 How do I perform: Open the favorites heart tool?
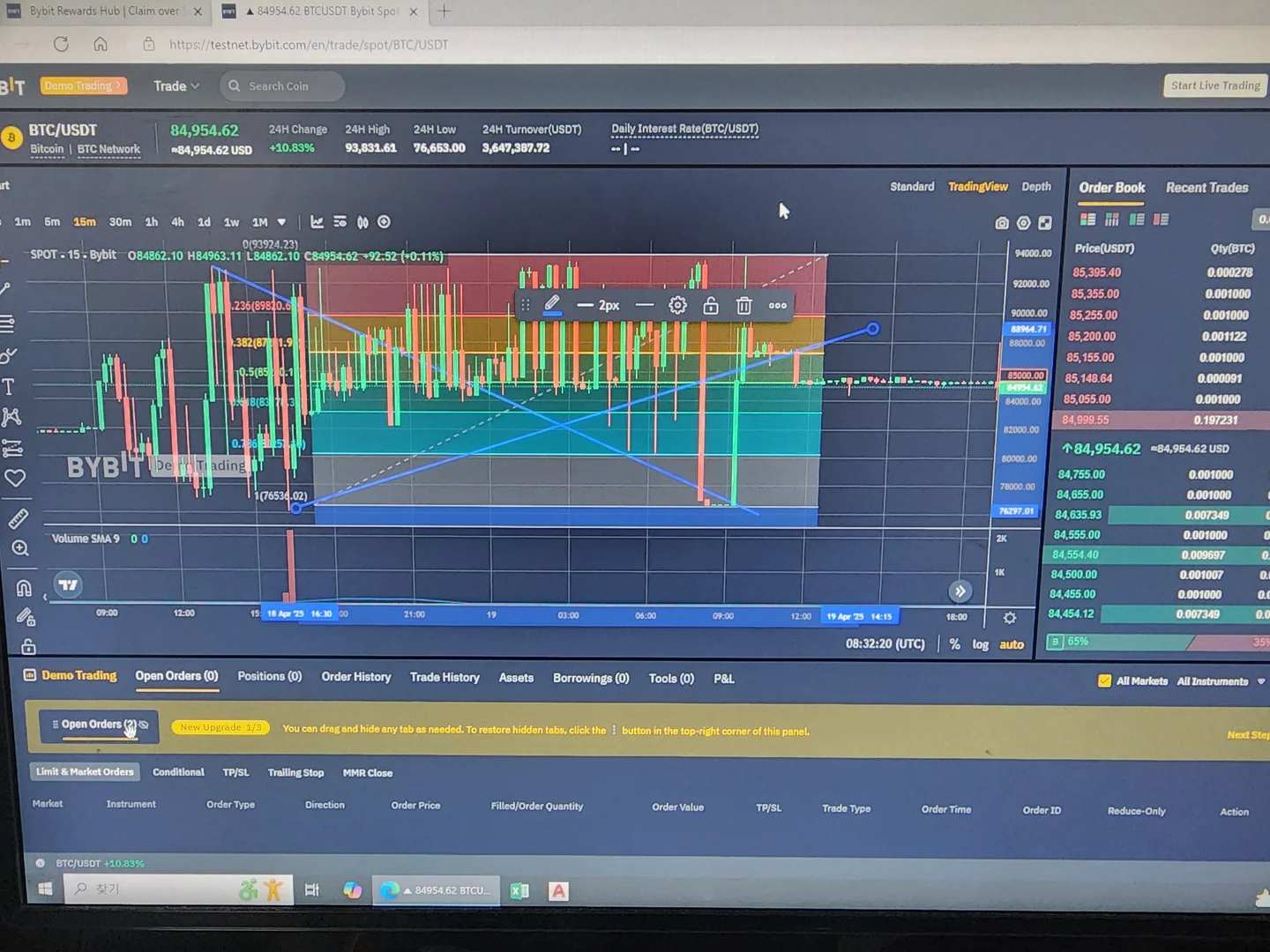[x=15, y=479]
